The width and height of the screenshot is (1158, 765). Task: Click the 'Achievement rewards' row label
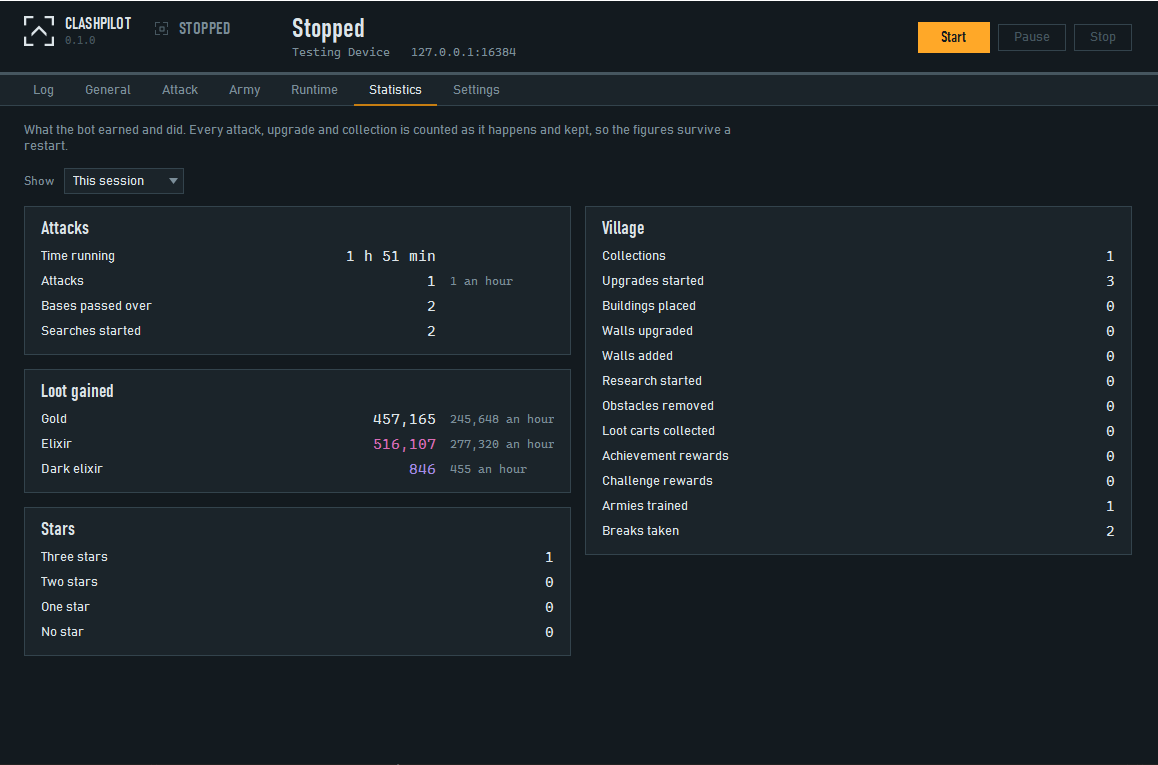pos(665,456)
